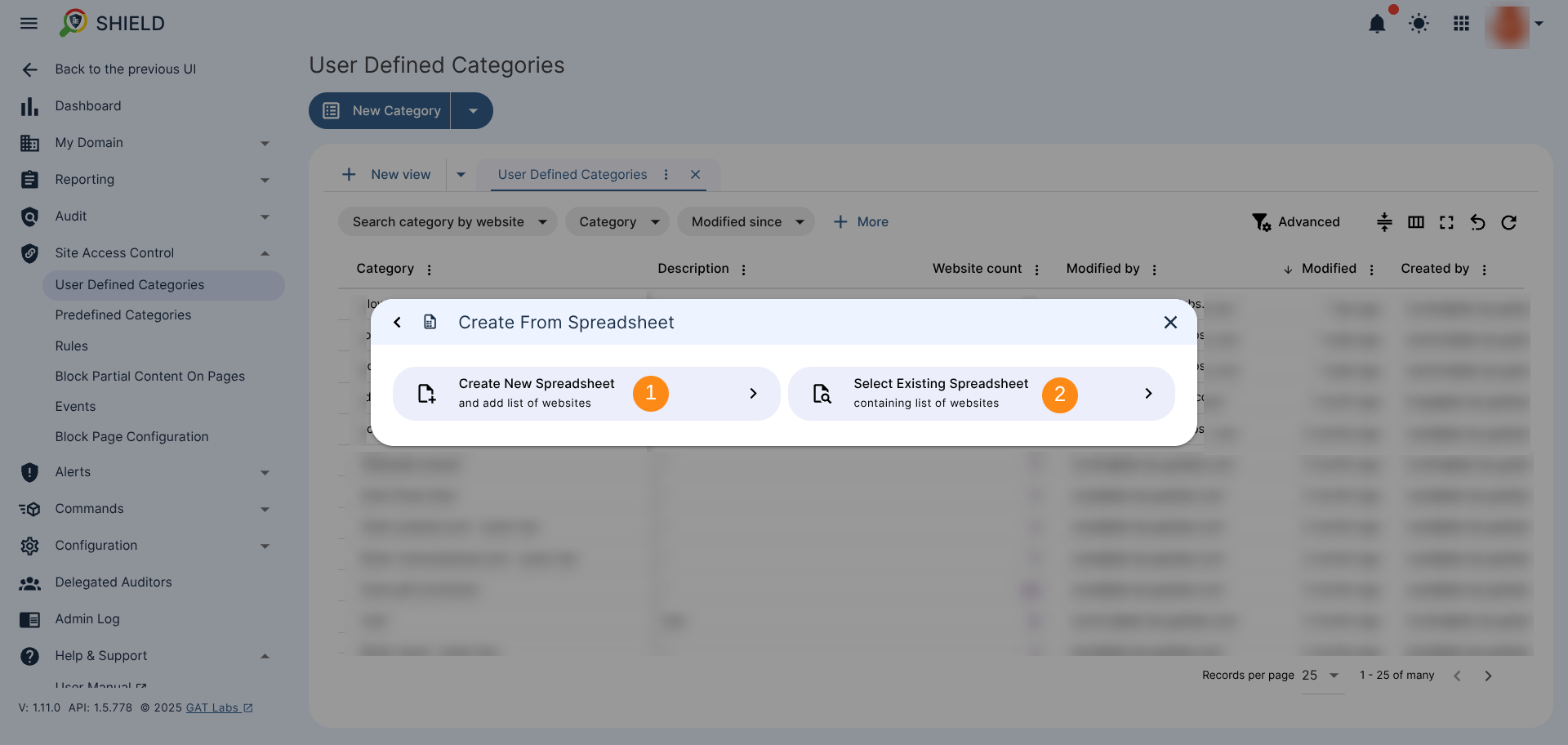Open Block Page Configuration

point(131,437)
